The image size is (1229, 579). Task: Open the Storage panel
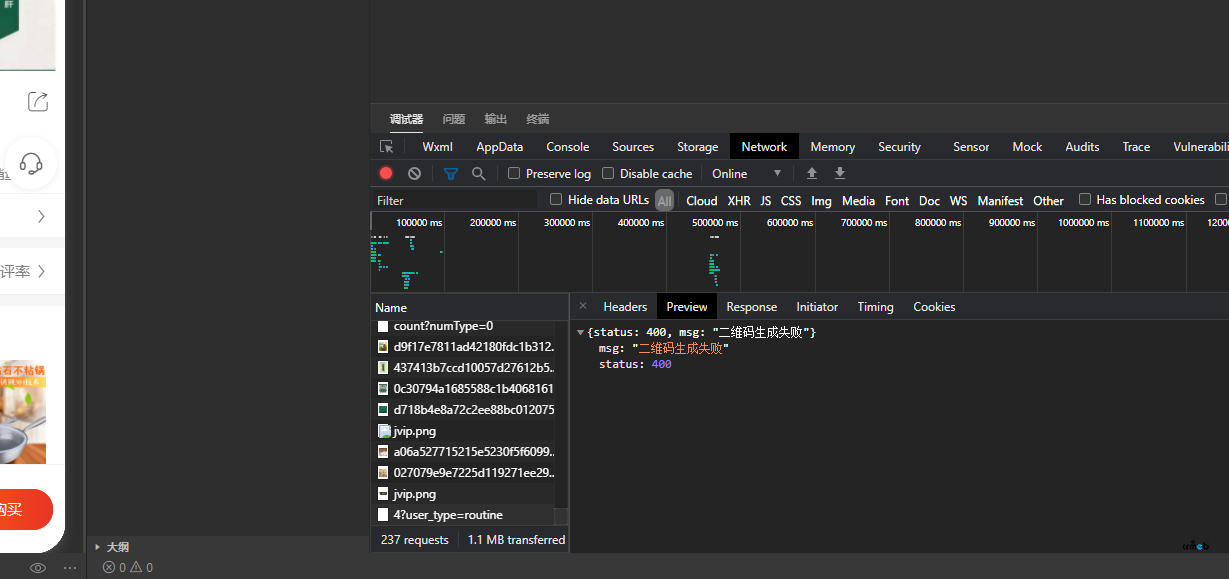coord(698,147)
